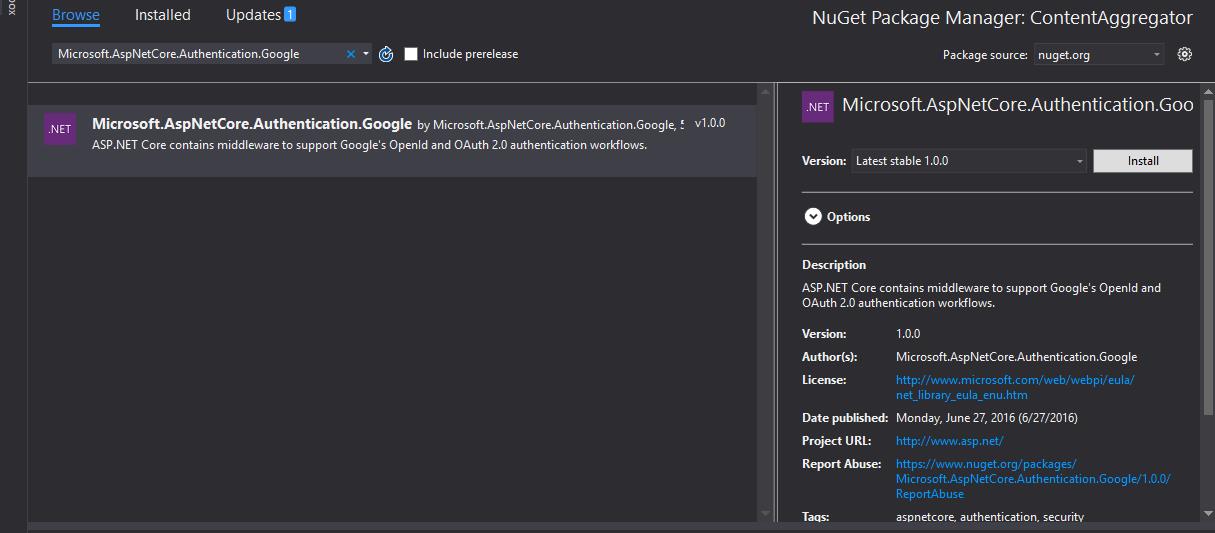
Task: Open the Package source dropdown
Action: click(x=1098, y=55)
